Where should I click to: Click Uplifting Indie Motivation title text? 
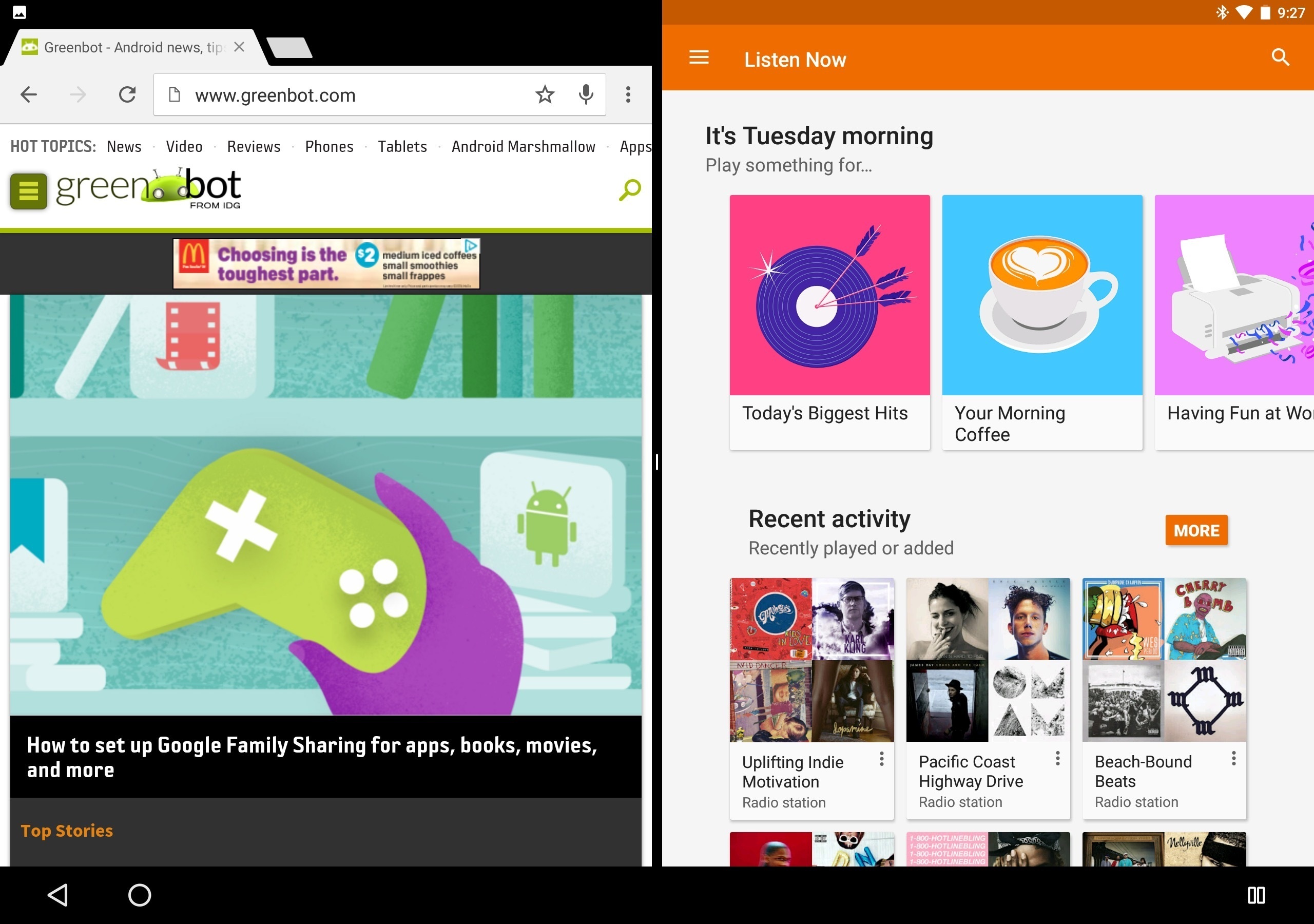pyautogui.click(x=793, y=772)
